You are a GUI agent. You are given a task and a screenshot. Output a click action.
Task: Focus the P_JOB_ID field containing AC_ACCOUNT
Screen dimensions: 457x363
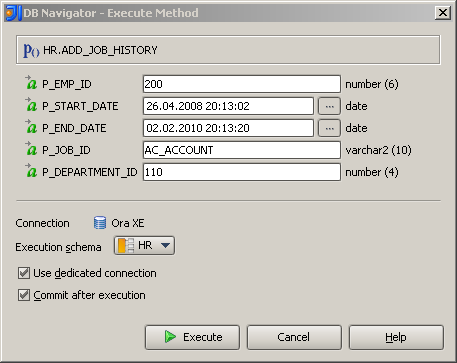point(242,150)
